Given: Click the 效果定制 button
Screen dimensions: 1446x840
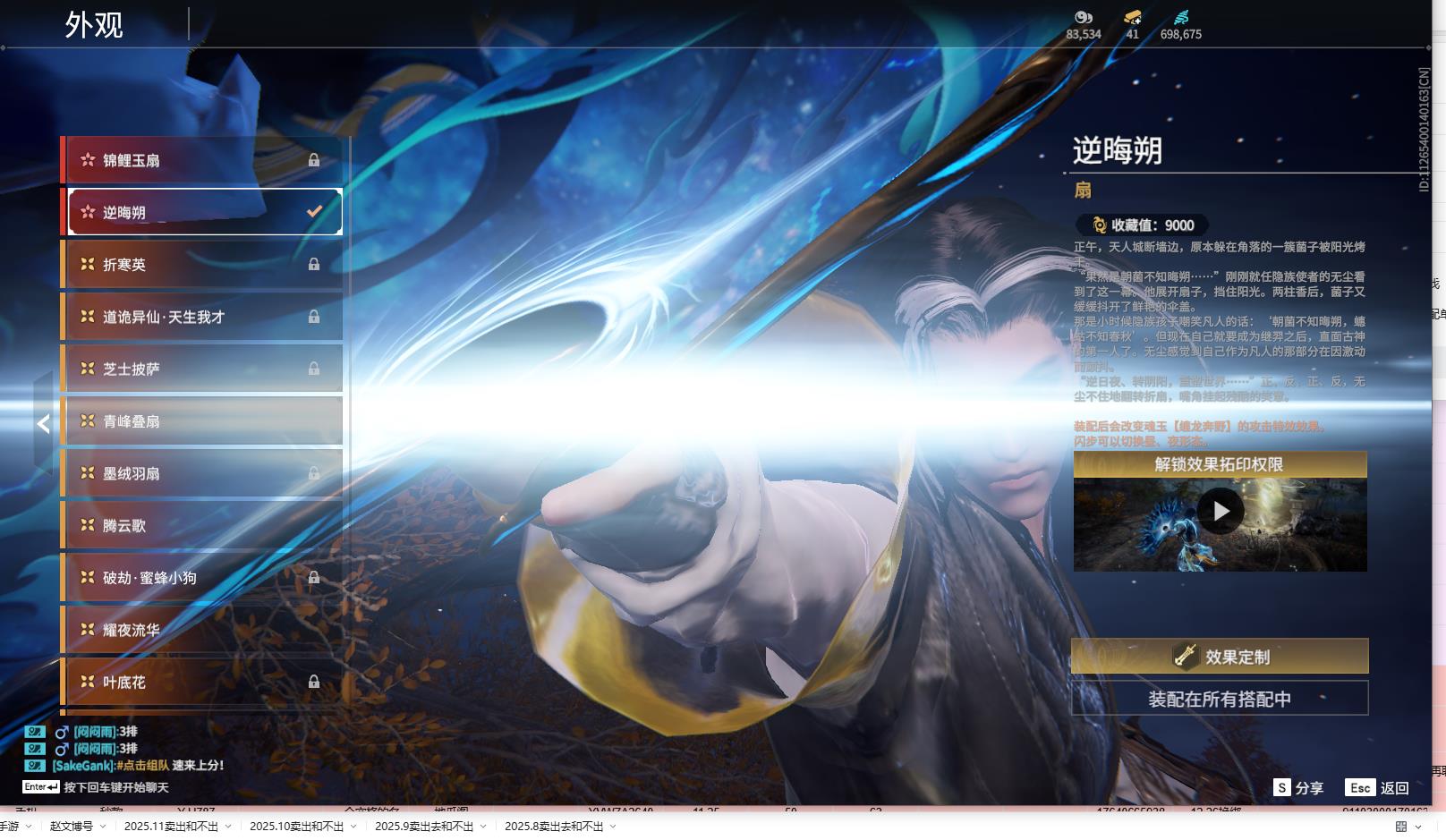Looking at the screenshot, I should click(x=1220, y=657).
